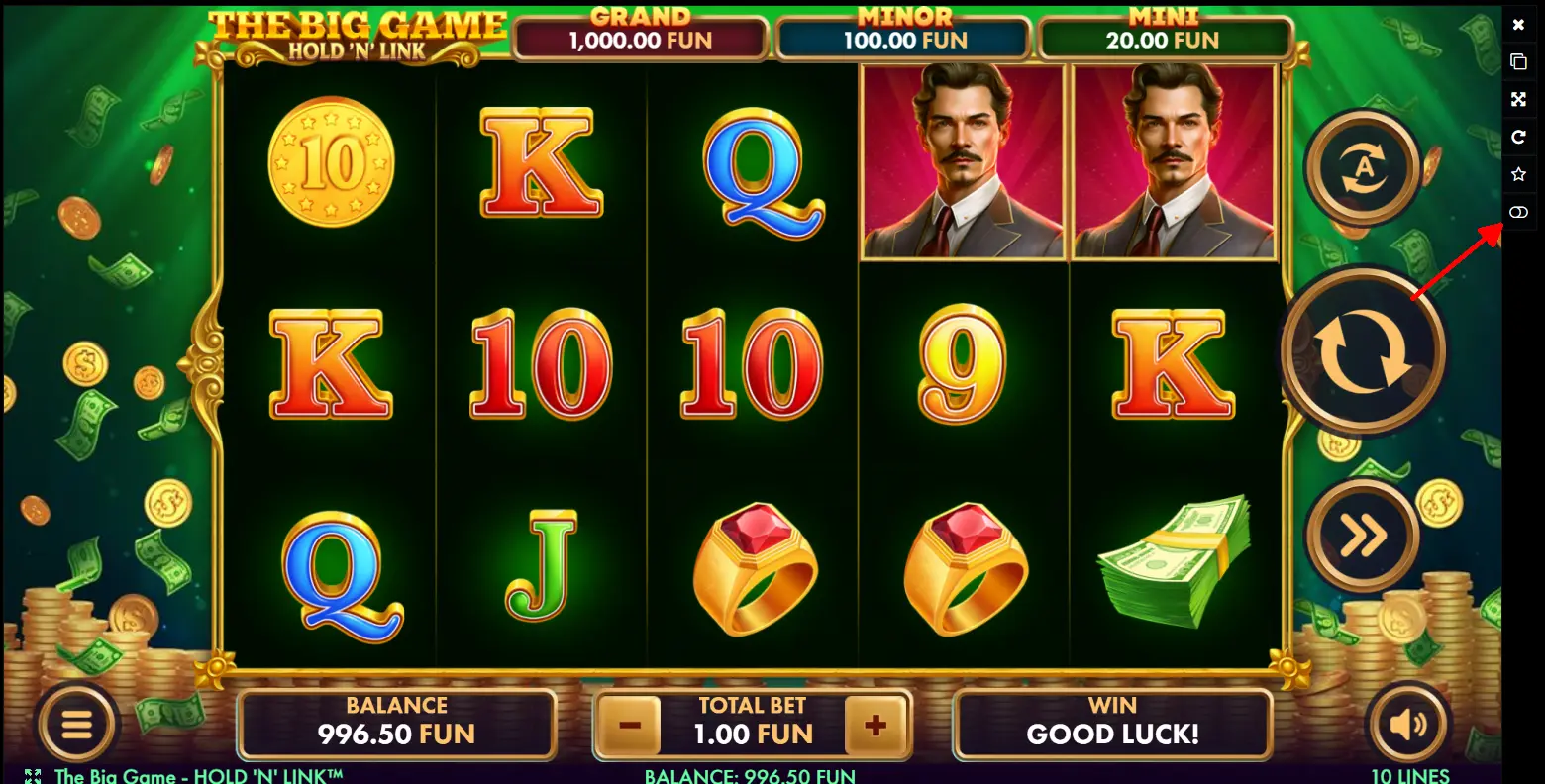Click the balance 996.50 FUN display
The image size is (1545, 784).
pyautogui.click(x=396, y=725)
